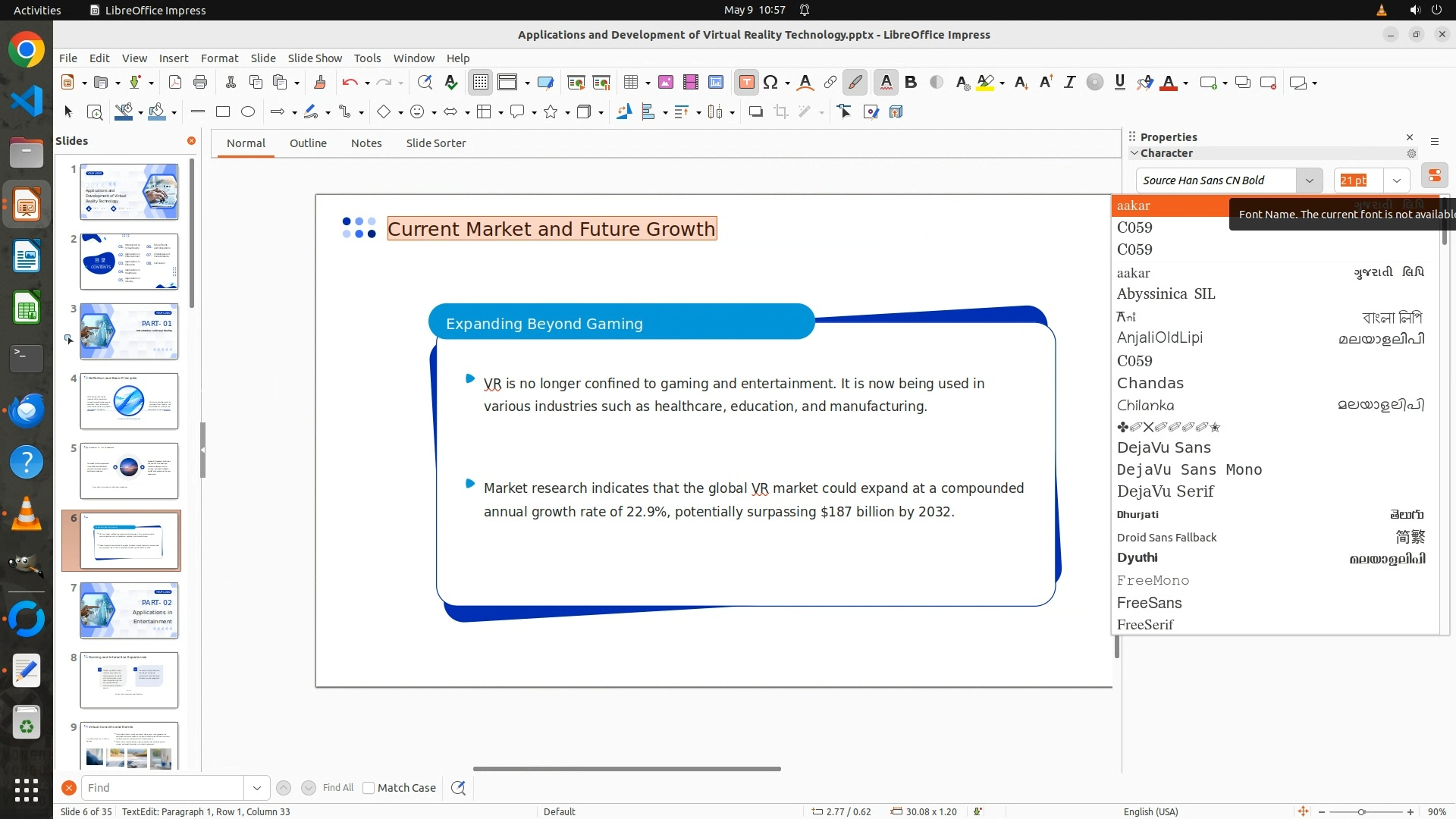Click the Italic formatting icon
The image size is (1456, 819).
point(1069,83)
